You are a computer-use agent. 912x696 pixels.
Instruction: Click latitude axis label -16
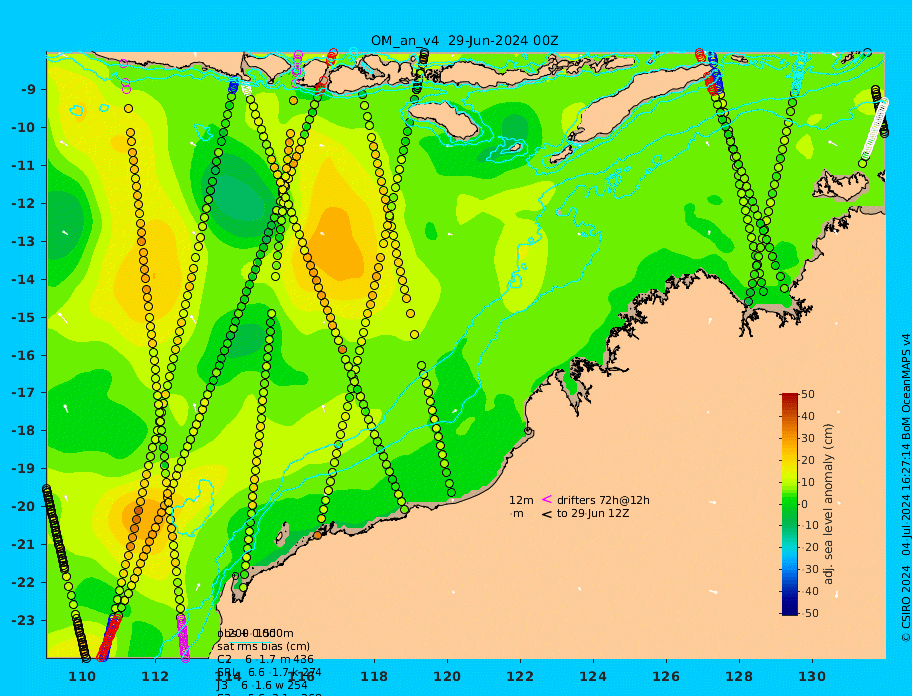(x=23, y=355)
